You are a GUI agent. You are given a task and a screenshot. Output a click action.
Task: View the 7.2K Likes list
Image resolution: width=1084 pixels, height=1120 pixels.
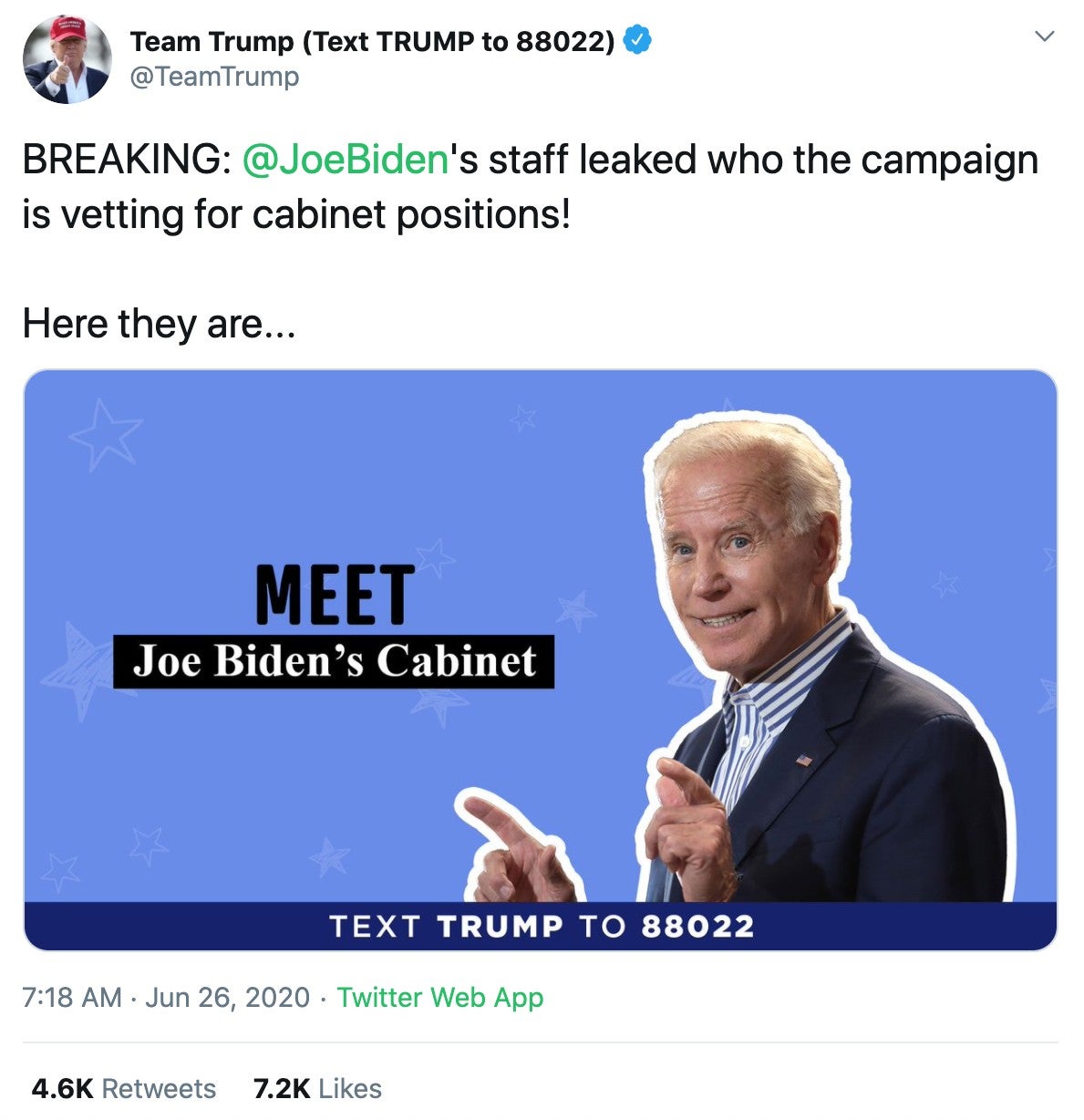[x=317, y=1088]
